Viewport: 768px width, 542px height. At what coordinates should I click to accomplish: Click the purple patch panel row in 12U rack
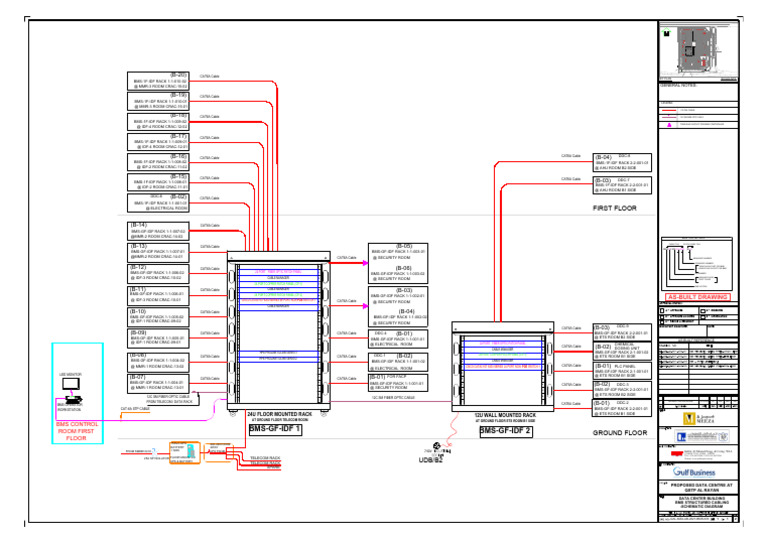click(503, 343)
